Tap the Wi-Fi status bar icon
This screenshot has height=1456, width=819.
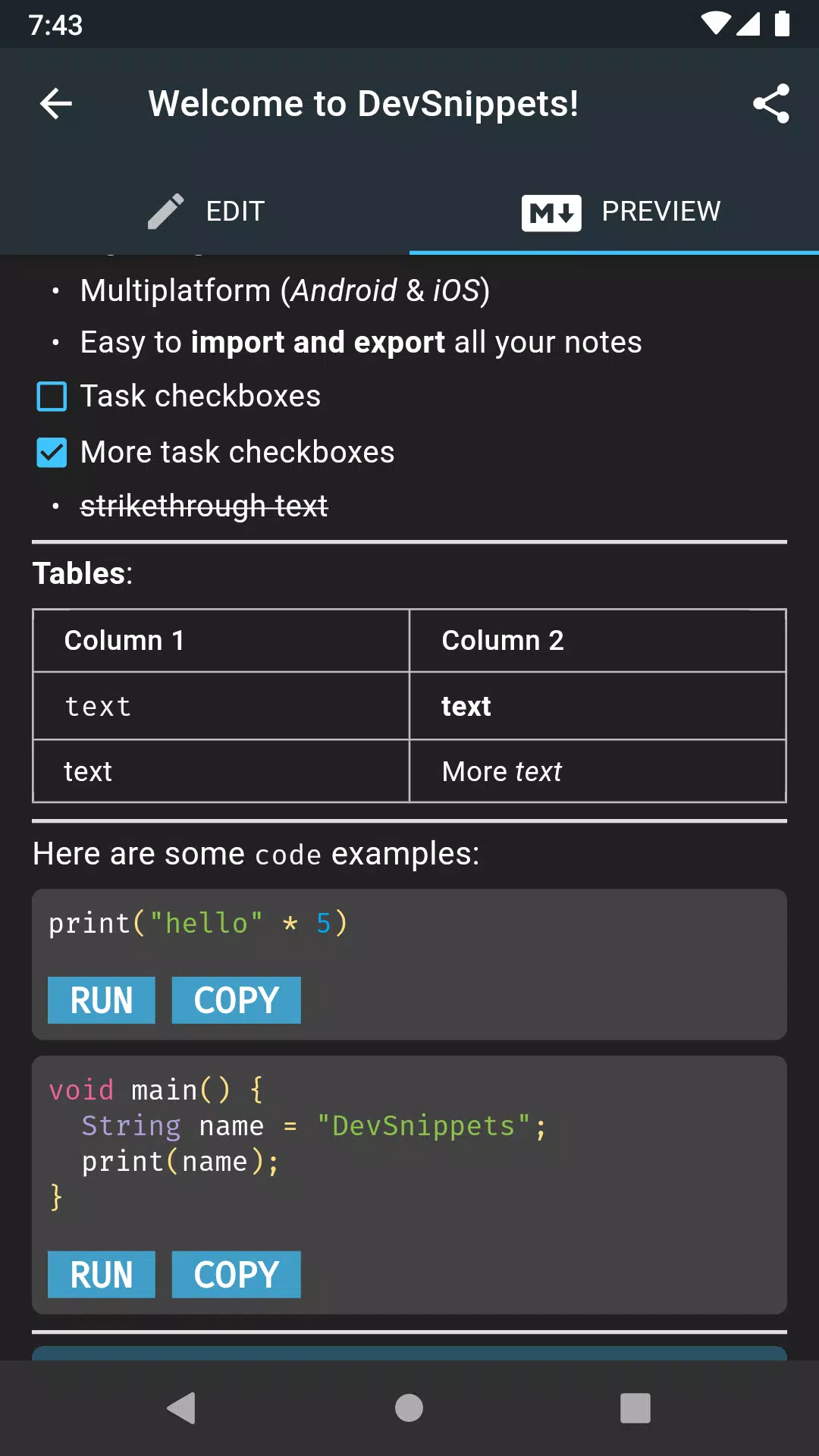(x=716, y=24)
